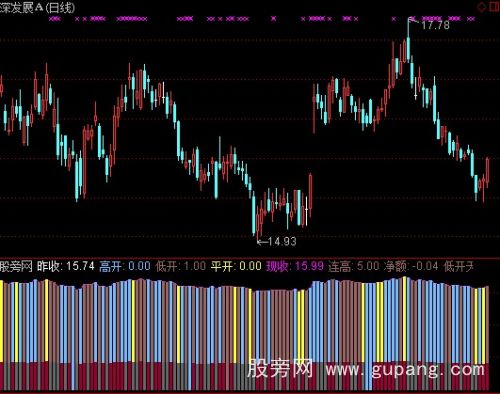Select the 低开: 1.00 indicator value
This screenshot has width=500, height=394.
tap(181, 266)
